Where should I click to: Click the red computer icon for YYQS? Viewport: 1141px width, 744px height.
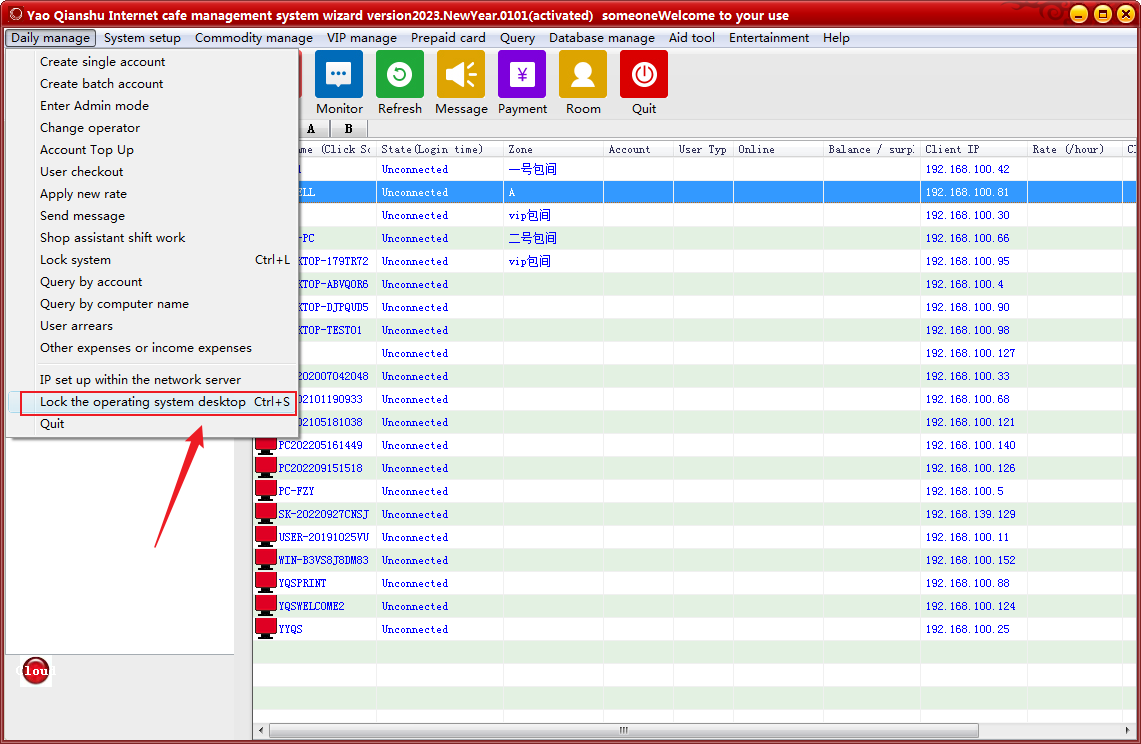tap(265, 628)
